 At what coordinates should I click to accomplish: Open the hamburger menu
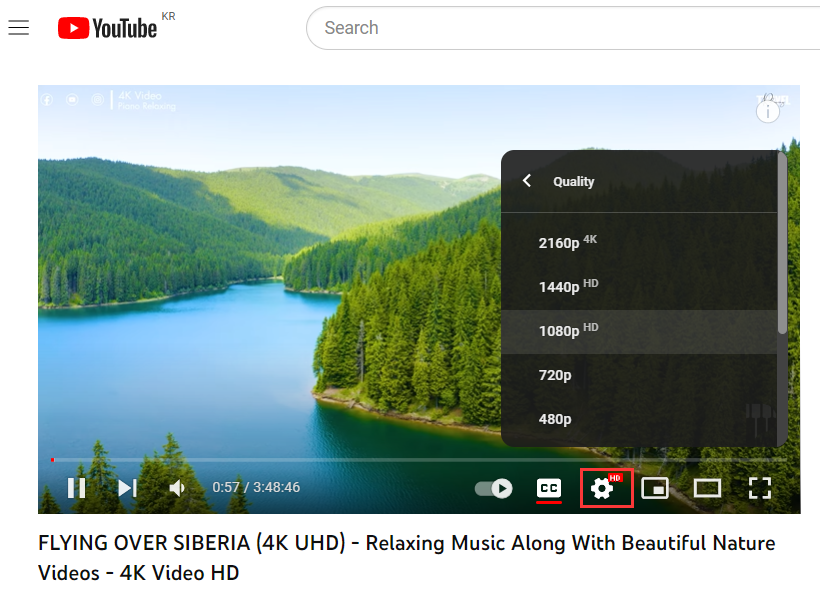pos(18,27)
